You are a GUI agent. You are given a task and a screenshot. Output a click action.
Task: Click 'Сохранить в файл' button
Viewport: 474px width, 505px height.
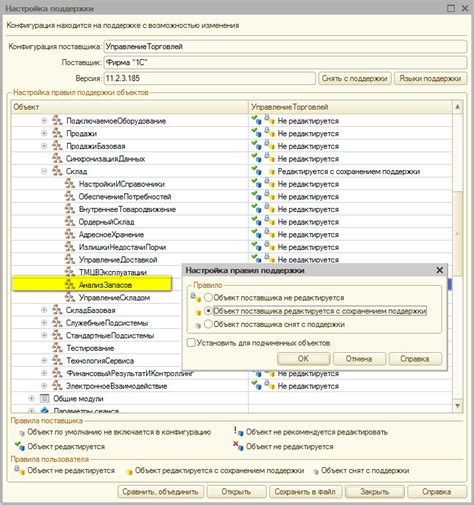(x=305, y=492)
